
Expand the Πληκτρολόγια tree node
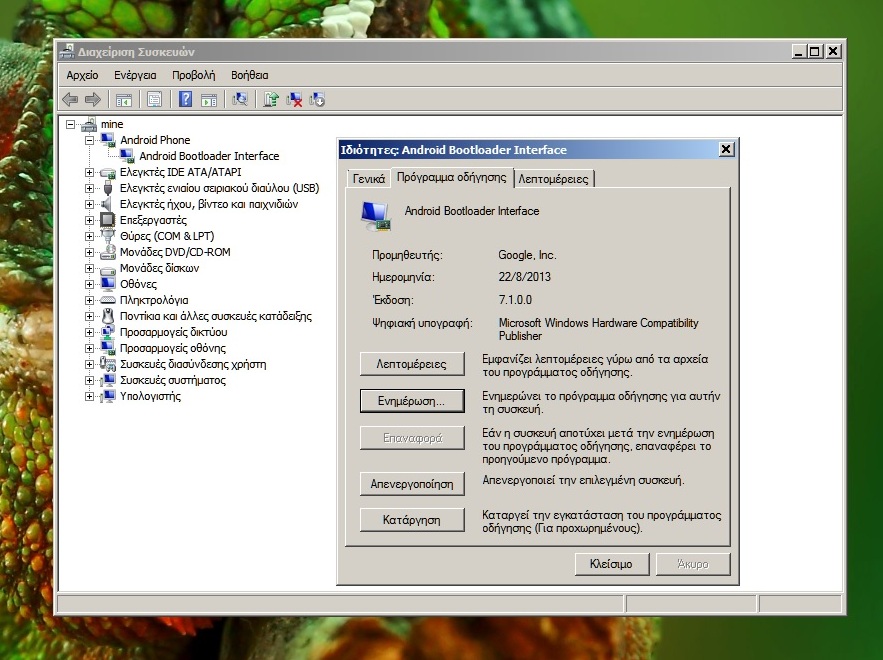tap(89, 300)
